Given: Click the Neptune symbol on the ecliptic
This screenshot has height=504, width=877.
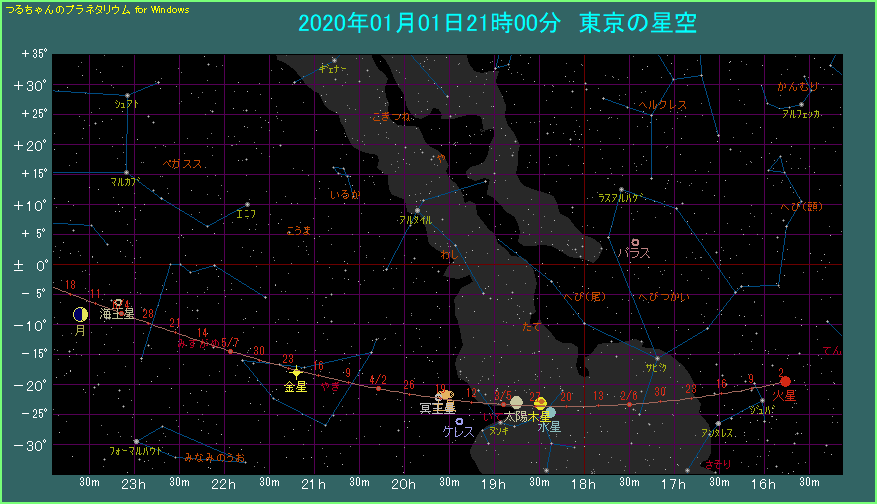Looking at the screenshot, I should tap(119, 303).
